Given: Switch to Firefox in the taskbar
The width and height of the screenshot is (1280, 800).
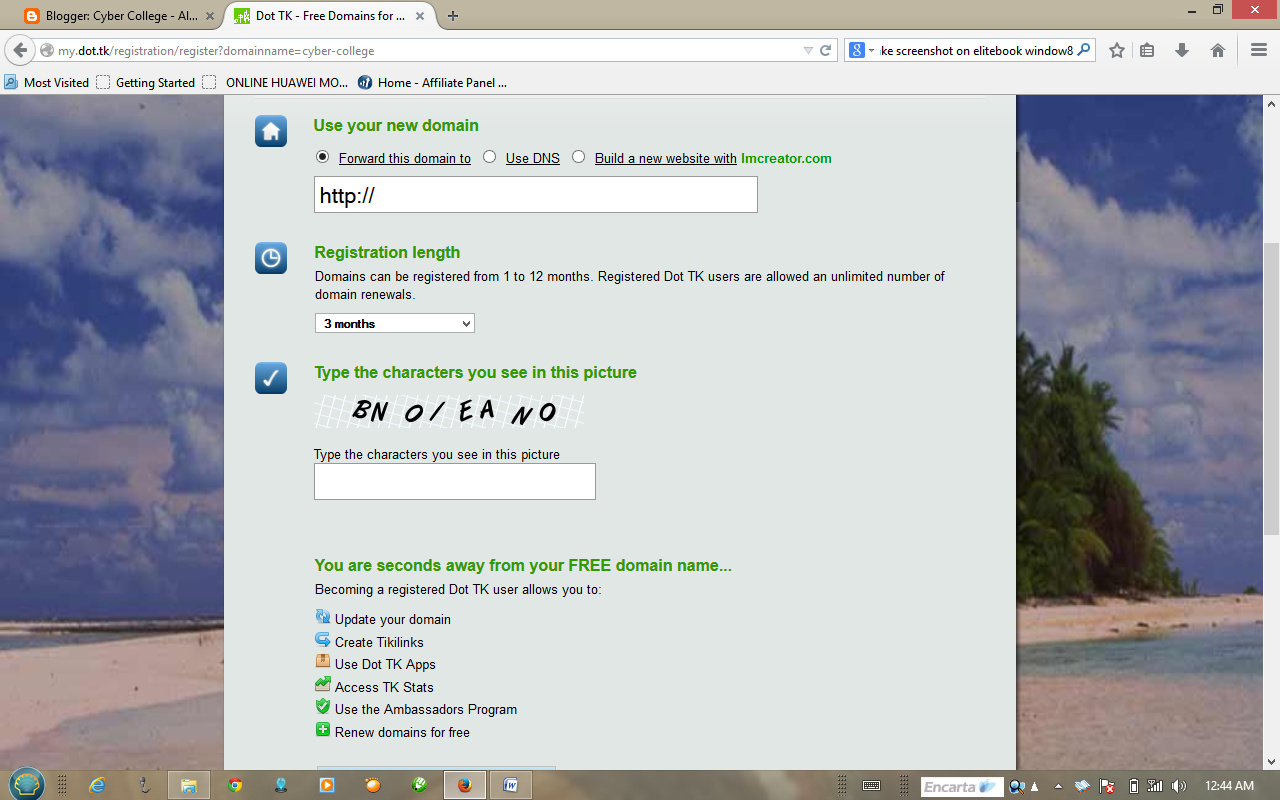Looking at the screenshot, I should click(x=464, y=785).
